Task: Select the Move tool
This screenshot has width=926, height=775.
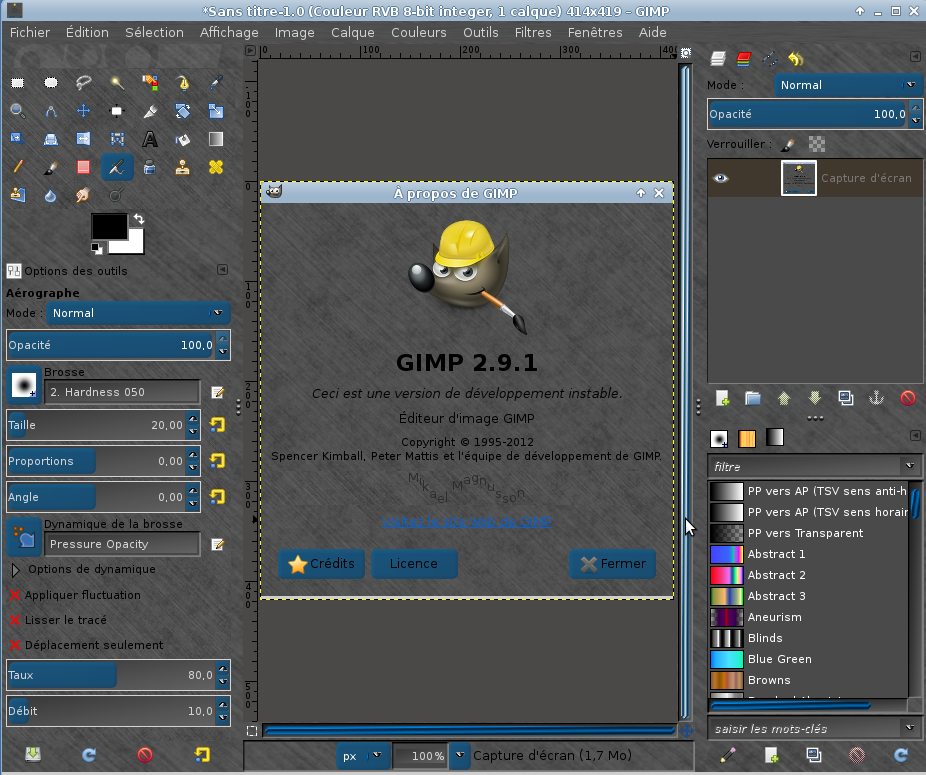Action: (x=84, y=111)
